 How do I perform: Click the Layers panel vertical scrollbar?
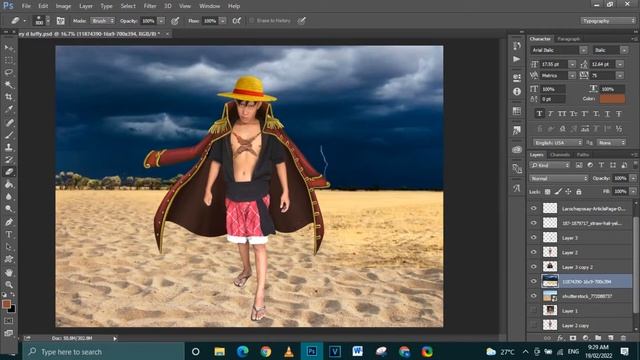click(x=636, y=265)
